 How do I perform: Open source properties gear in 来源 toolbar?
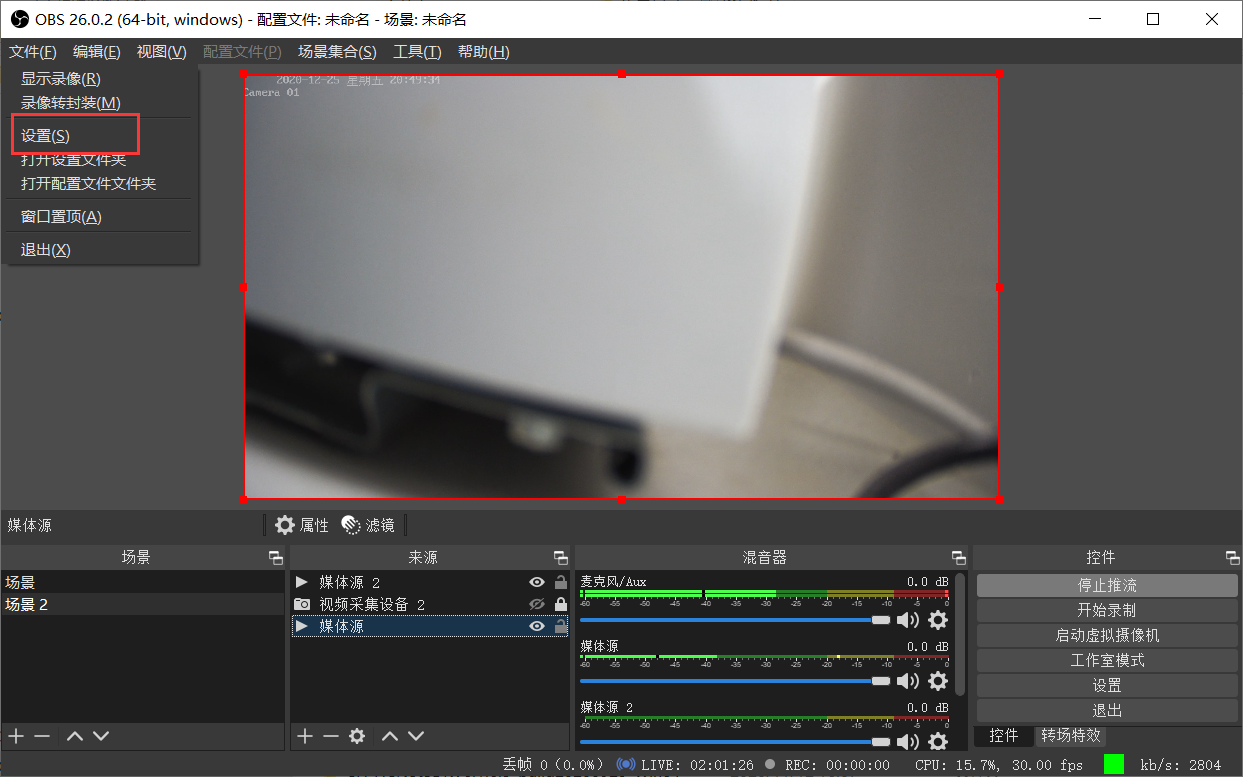tap(357, 736)
